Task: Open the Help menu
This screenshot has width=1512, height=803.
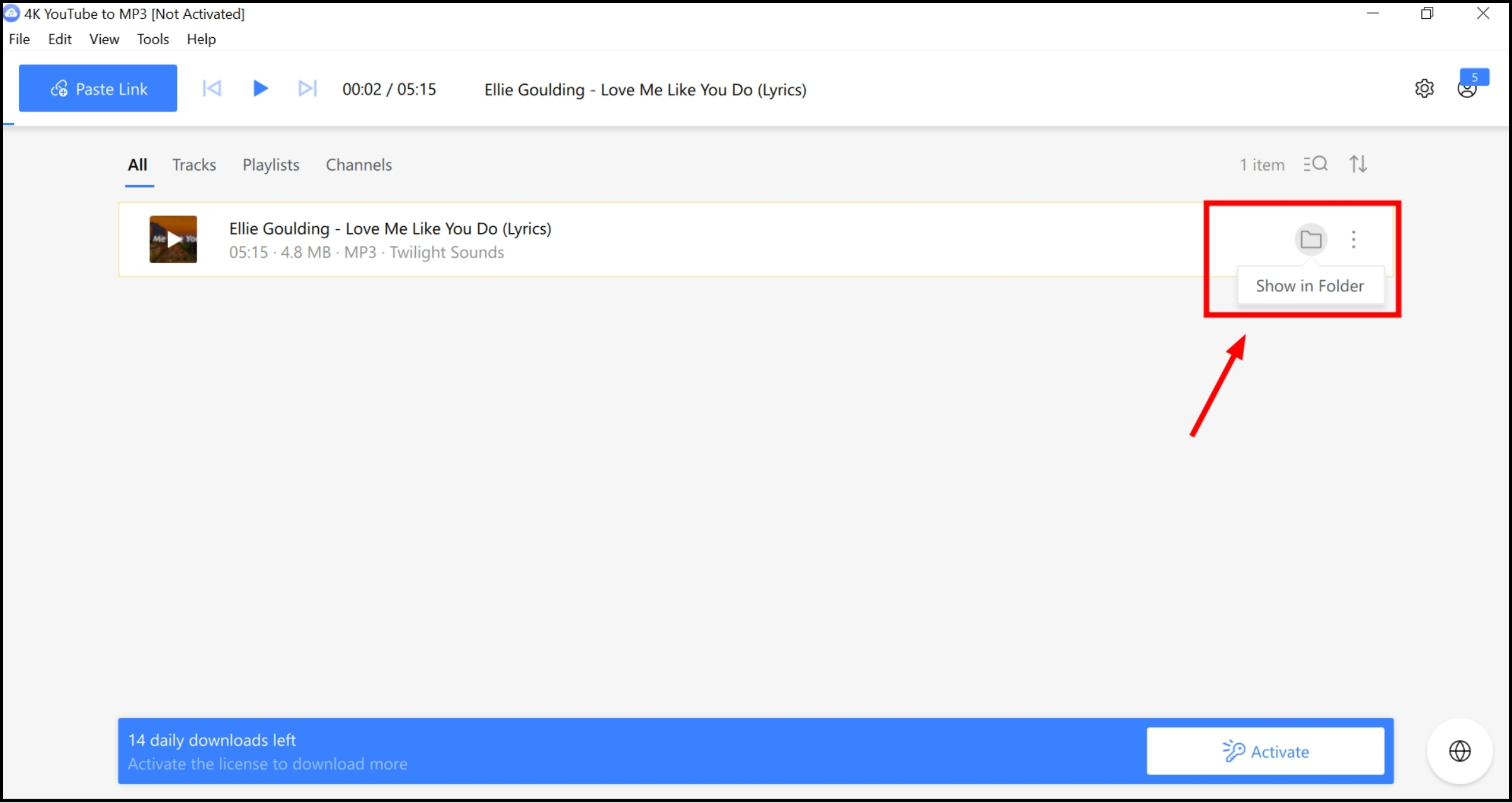Action: [x=201, y=39]
